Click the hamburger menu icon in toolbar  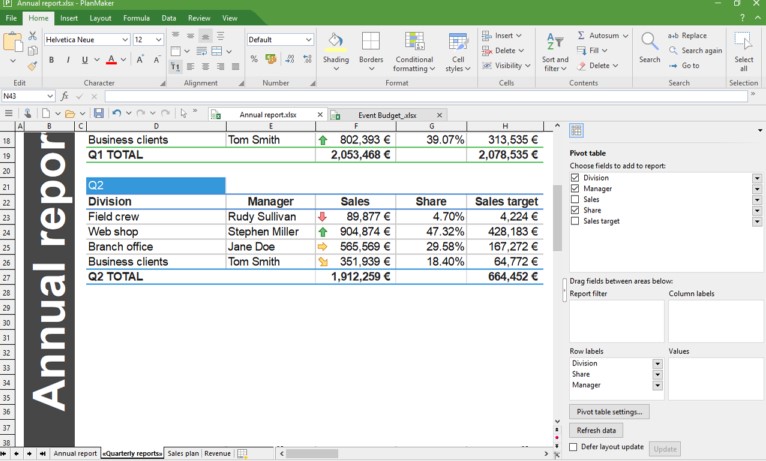[9, 114]
